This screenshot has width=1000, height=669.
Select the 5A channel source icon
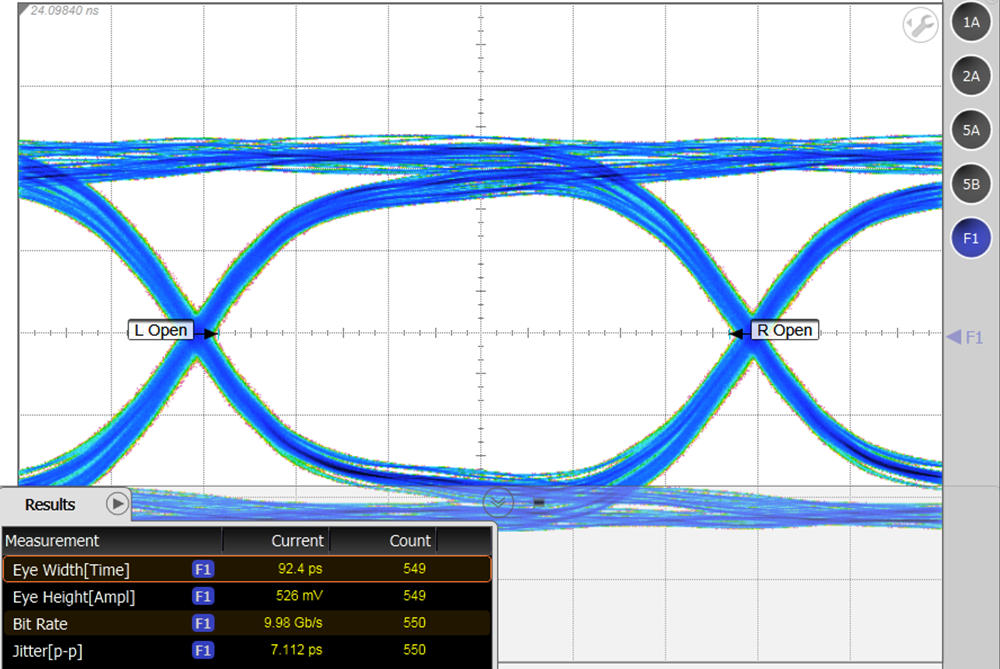click(971, 130)
